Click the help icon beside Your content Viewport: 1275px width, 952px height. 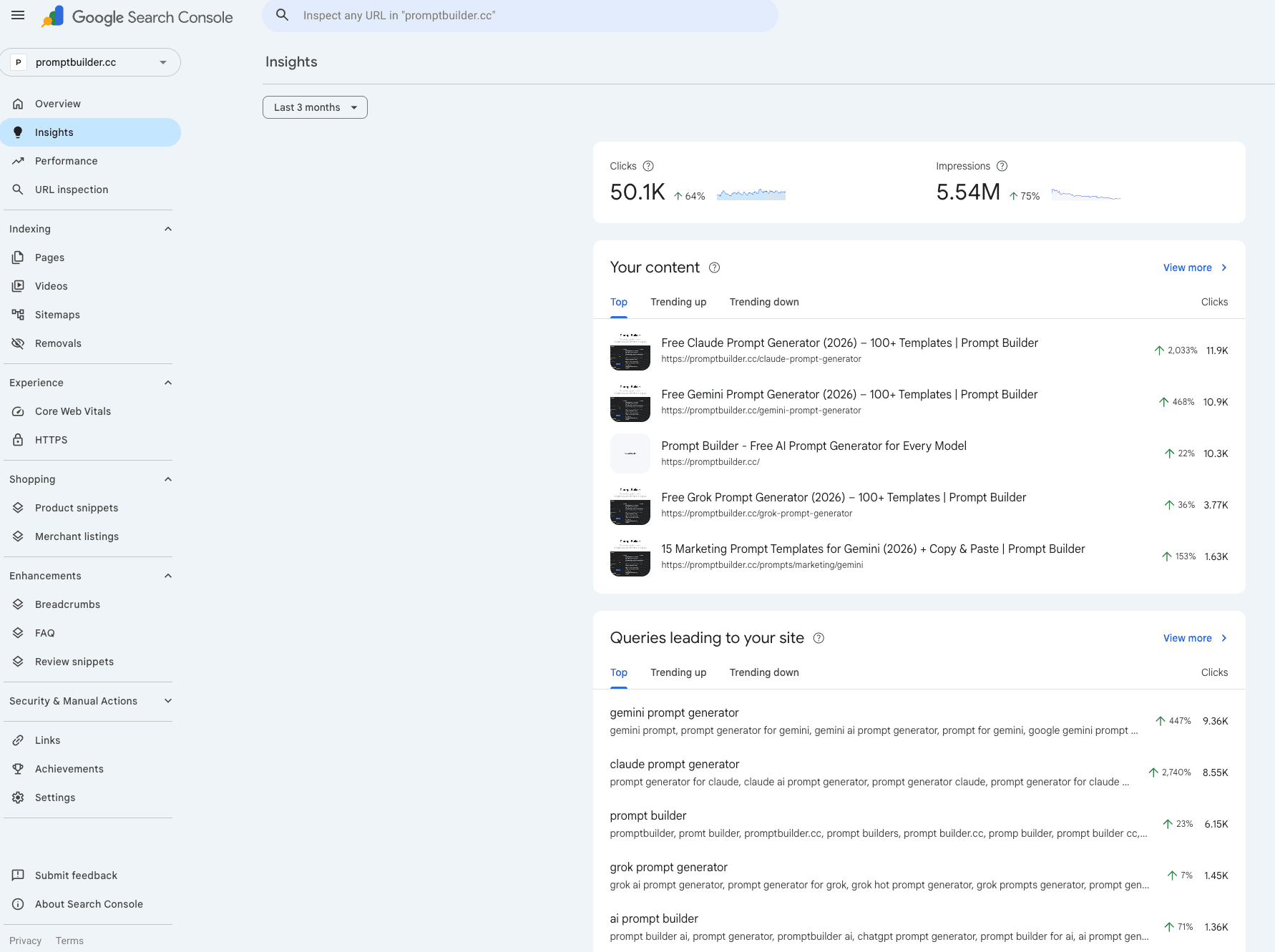pos(714,268)
